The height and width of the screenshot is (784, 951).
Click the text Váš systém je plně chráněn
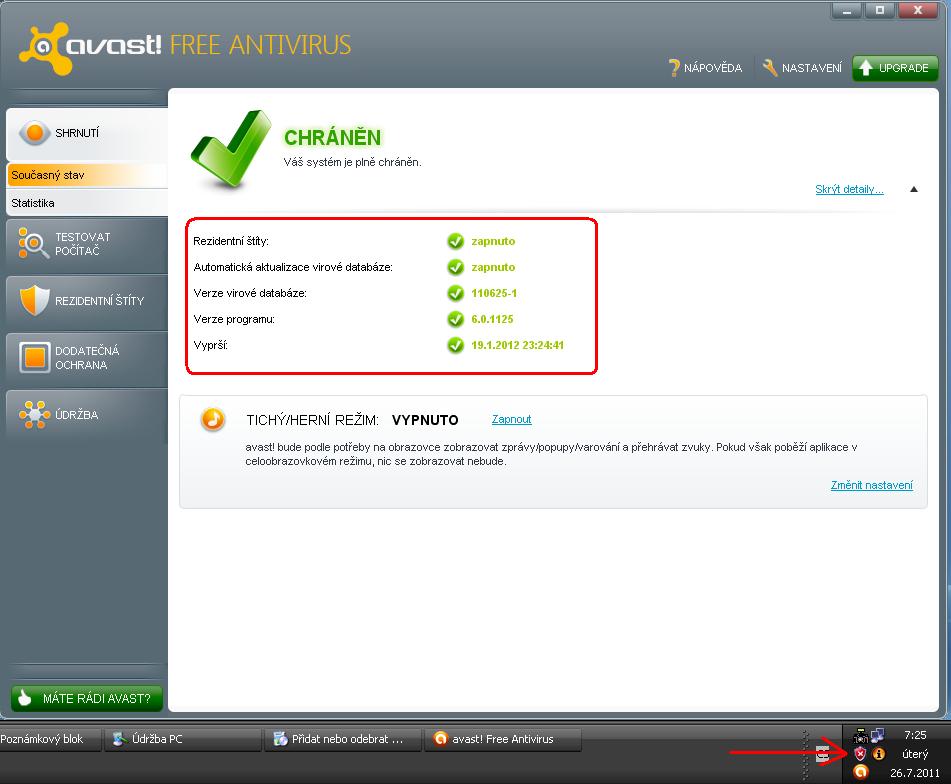click(x=352, y=162)
